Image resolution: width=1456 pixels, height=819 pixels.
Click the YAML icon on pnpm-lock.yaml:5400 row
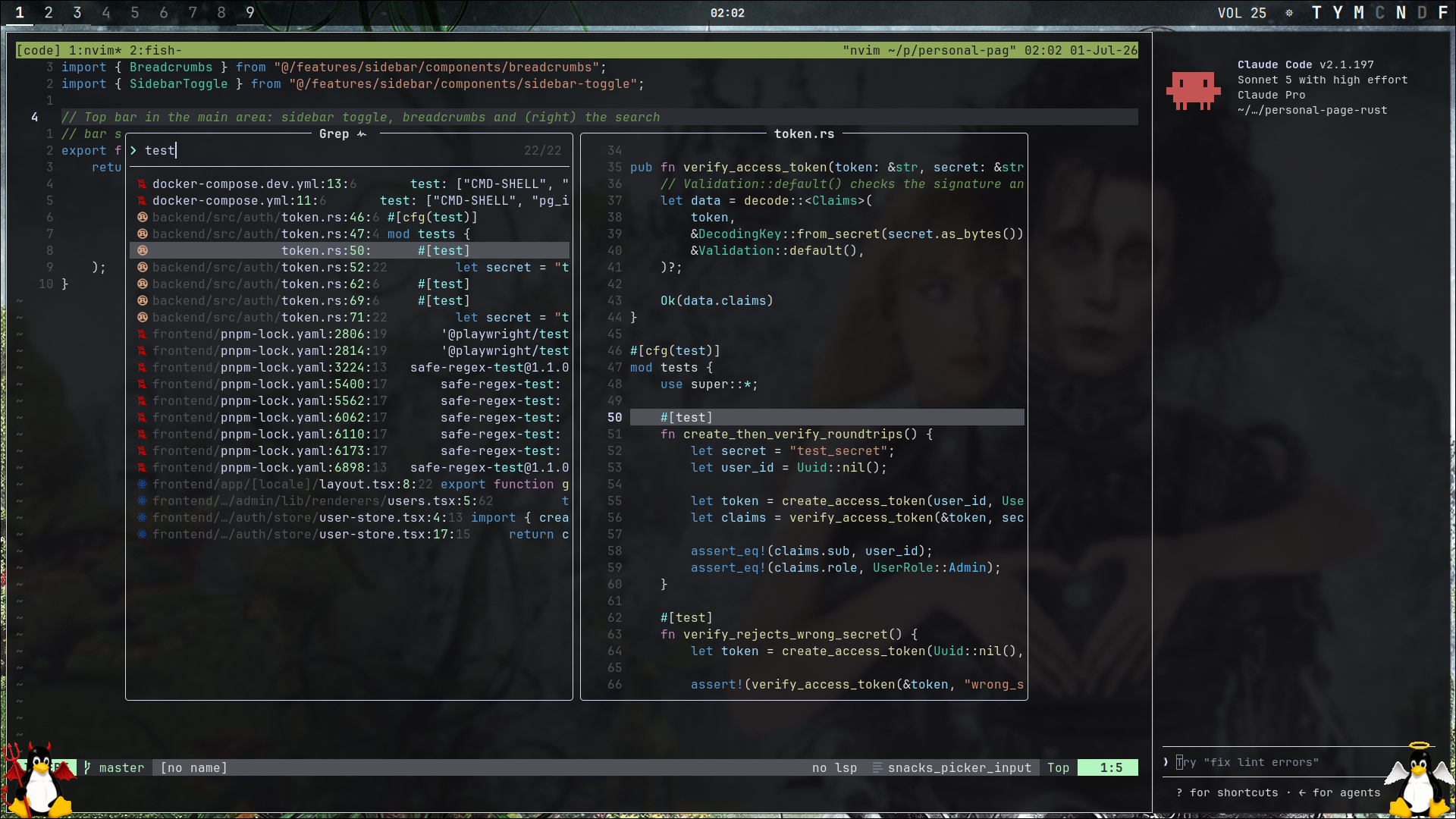click(x=142, y=384)
